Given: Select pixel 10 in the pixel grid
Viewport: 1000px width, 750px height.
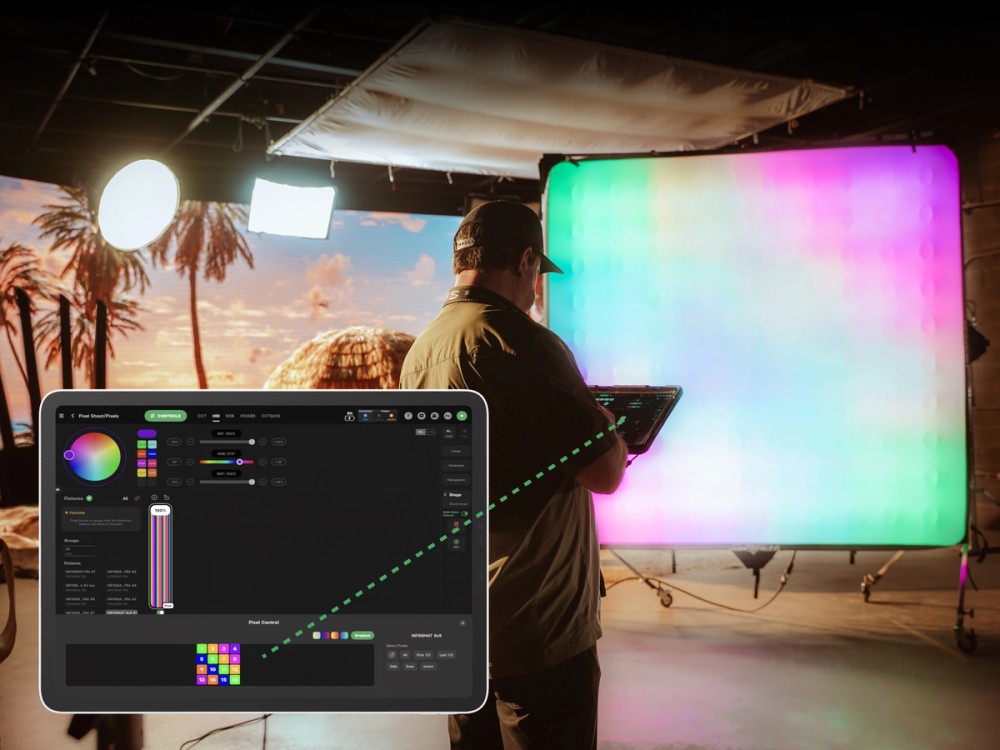Looking at the screenshot, I should click(213, 670).
